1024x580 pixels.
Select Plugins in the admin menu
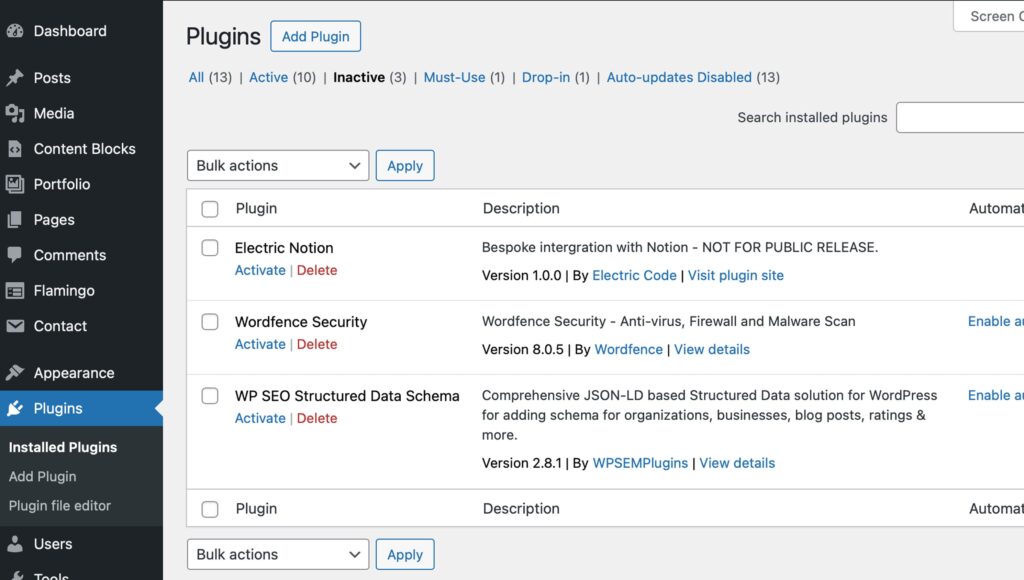[x=58, y=408]
